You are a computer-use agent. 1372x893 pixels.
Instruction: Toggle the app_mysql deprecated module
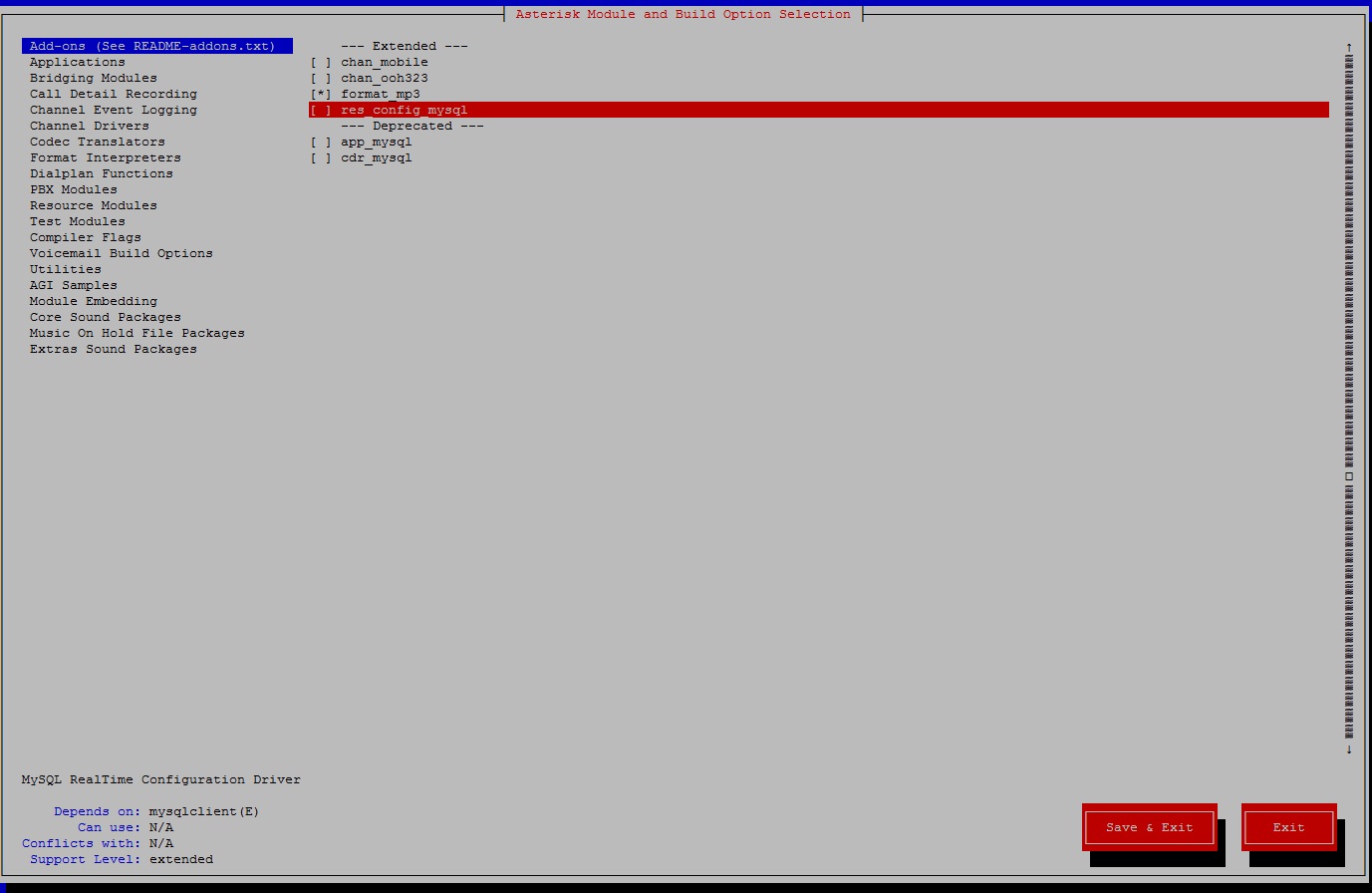[x=321, y=142]
